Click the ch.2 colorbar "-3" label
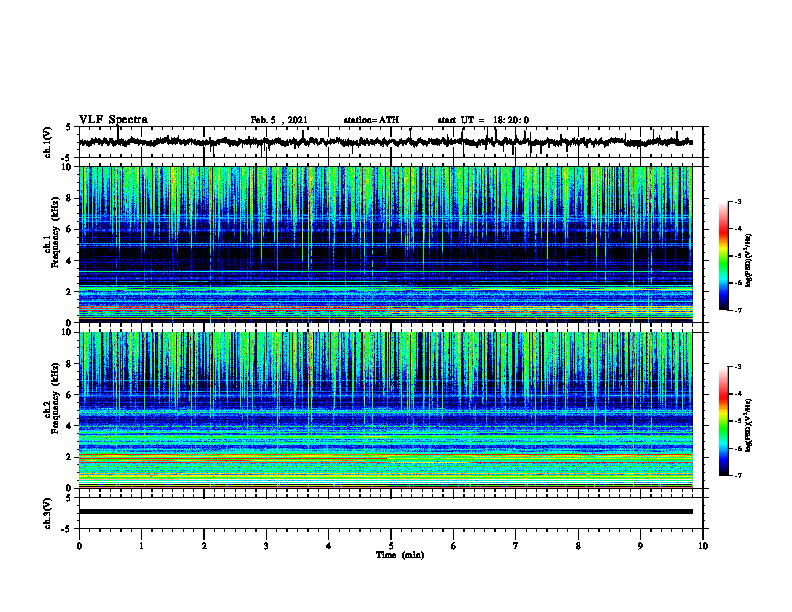 (x=738, y=367)
